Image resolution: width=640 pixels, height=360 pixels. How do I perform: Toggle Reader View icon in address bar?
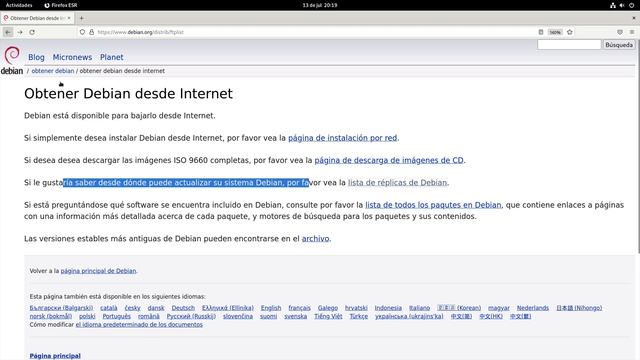(x=541, y=32)
